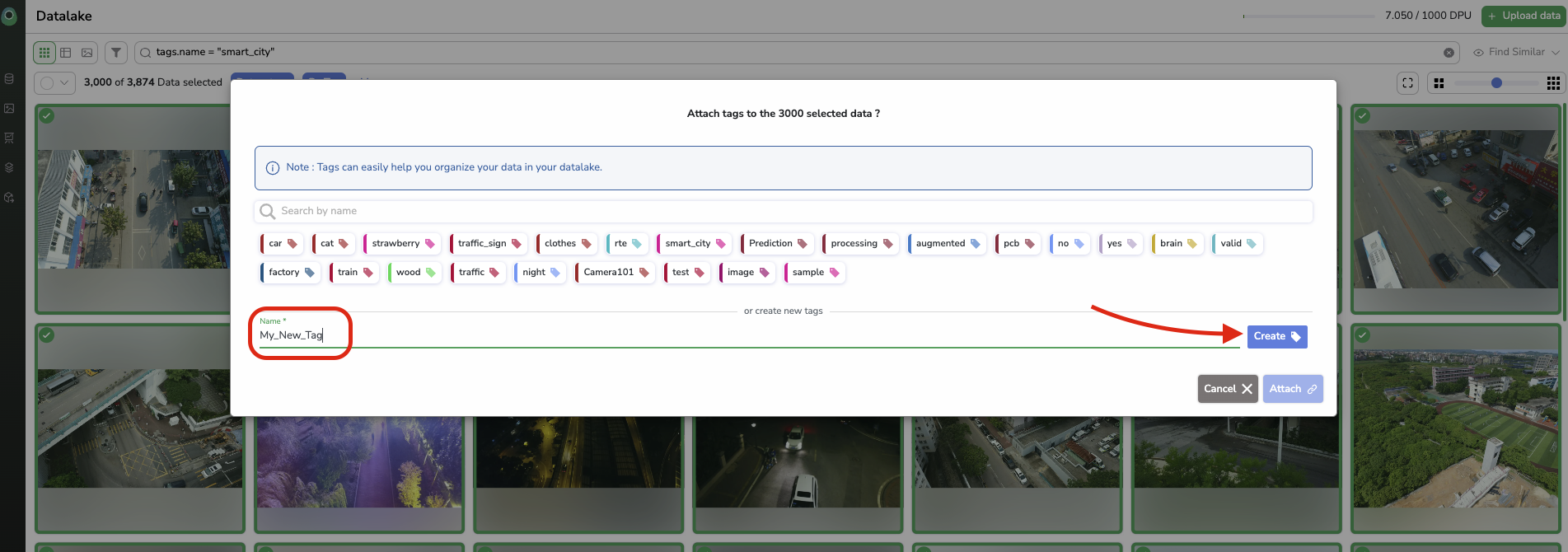The image size is (1568, 552).
Task: Click the info icon in the note banner
Action: tap(273, 168)
